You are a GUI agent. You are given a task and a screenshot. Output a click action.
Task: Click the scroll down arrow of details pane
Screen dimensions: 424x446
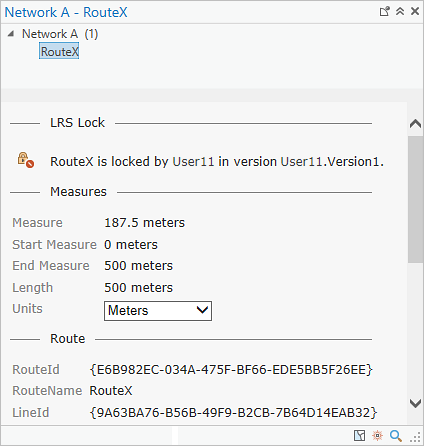point(415,403)
